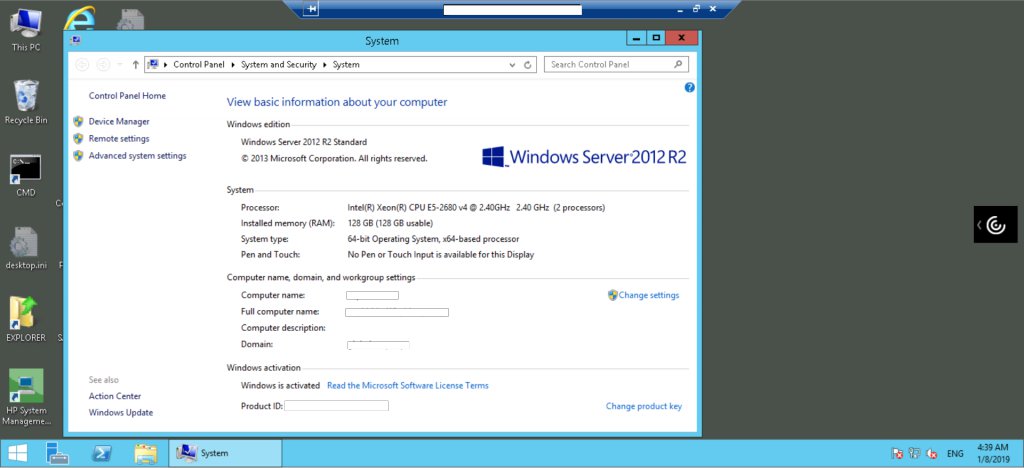Click the remote session pin icon
This screenshot has height=468, width=1024.
click(311, 9)
